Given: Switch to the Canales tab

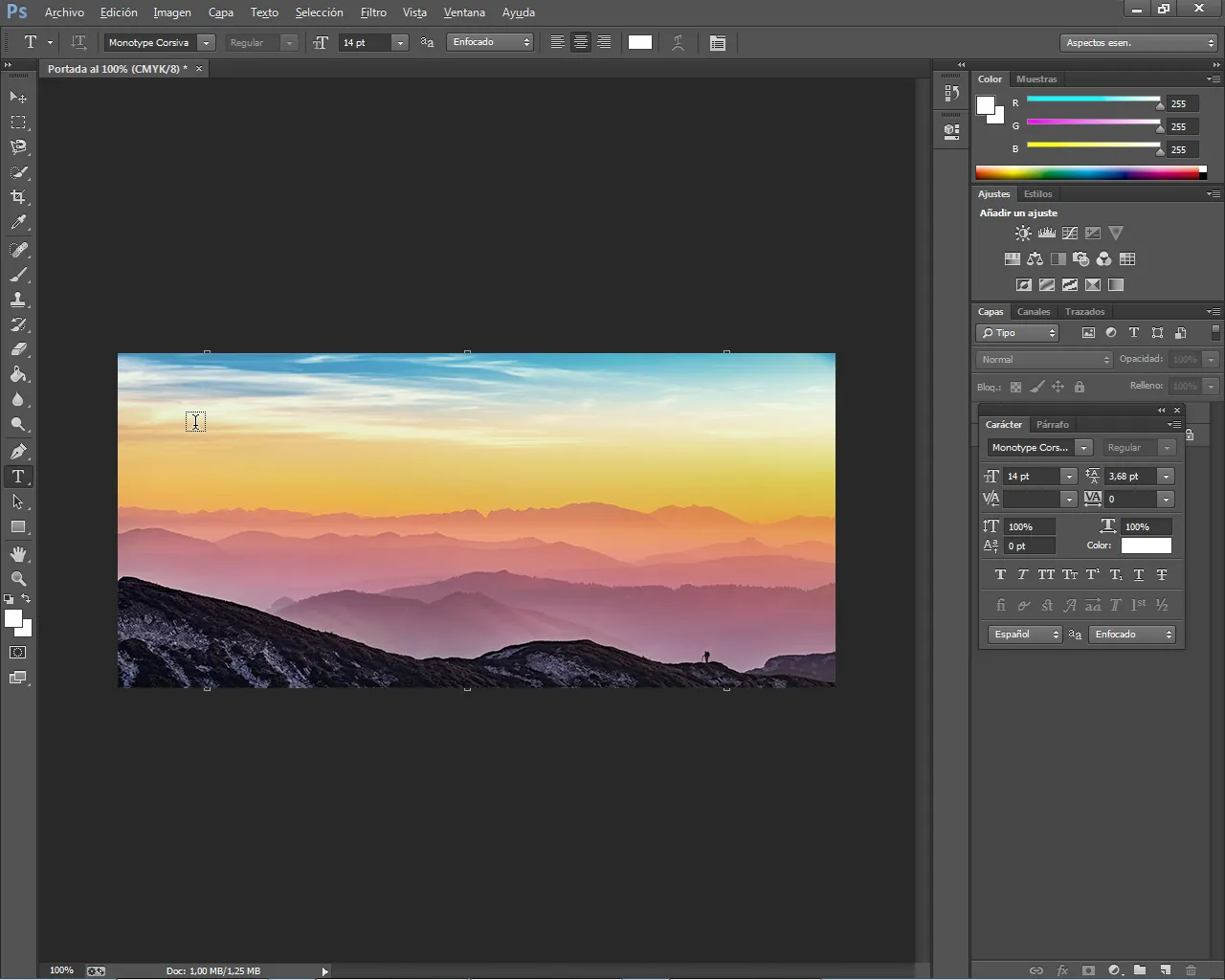Looking at the screenshot, I should tap(1034, 312).
